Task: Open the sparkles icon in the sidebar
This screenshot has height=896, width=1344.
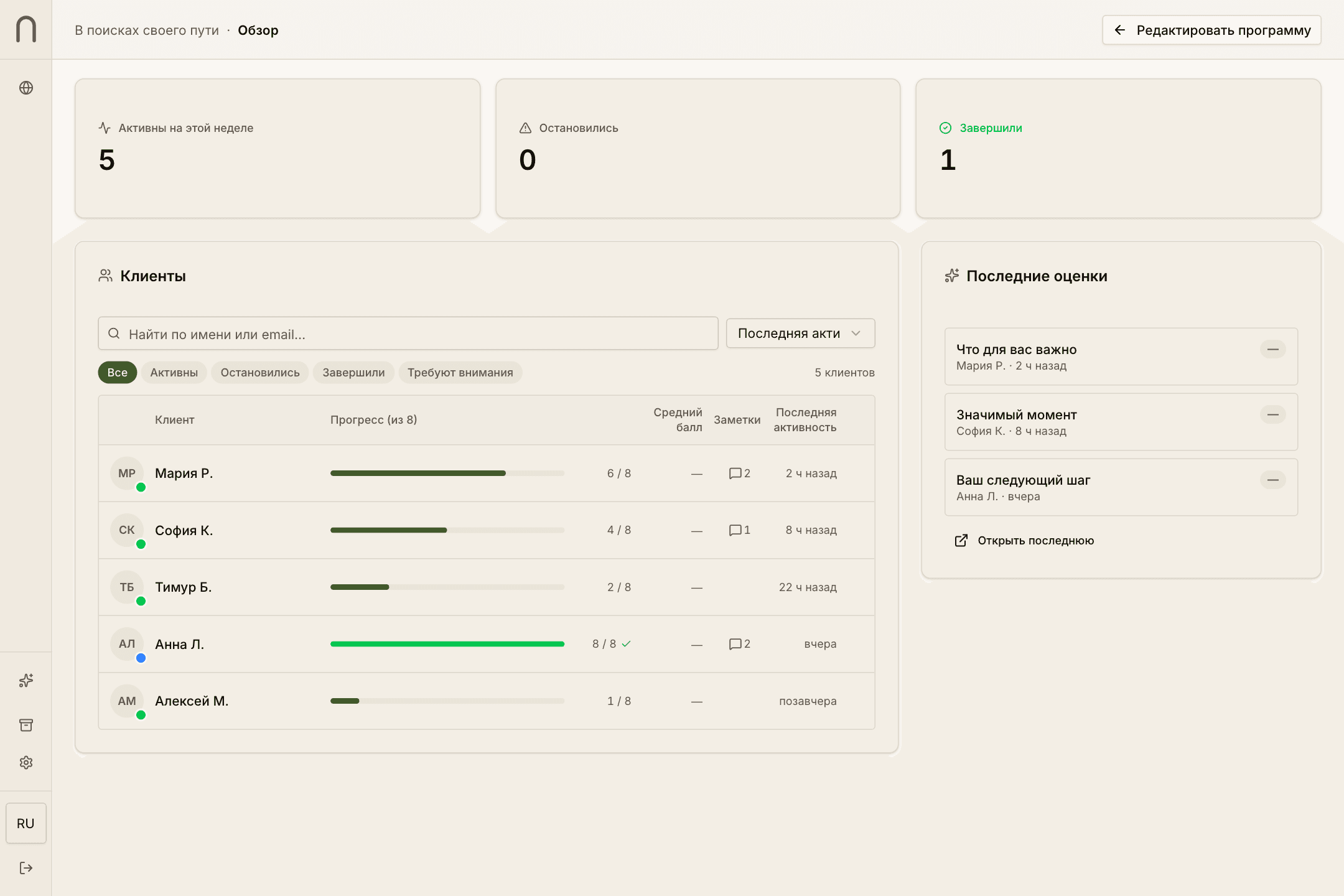Action: (26, 681)
